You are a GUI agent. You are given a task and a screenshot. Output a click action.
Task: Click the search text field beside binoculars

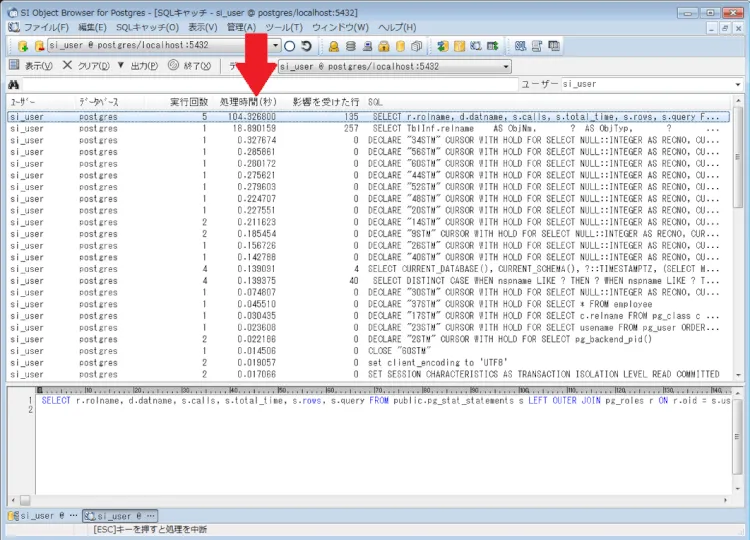point(270,85)
